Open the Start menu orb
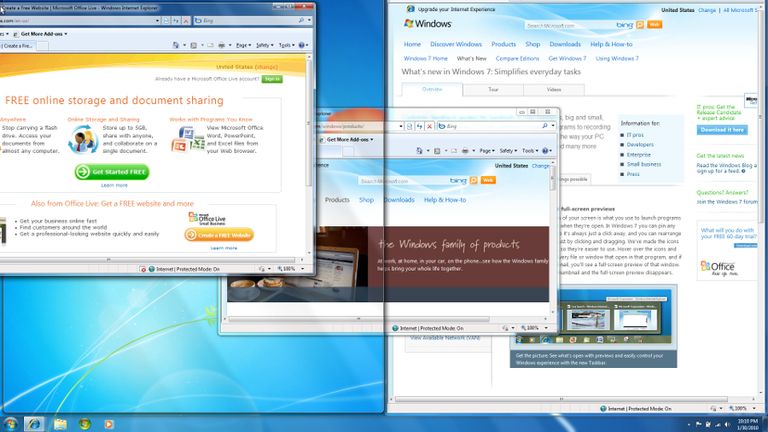The height and width of the screenshot is (432, 768). [x=10, y=424]
